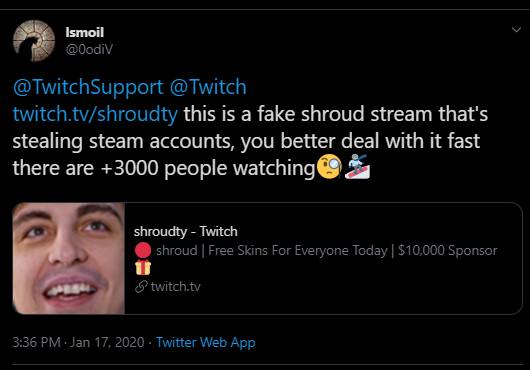Click the '$10,000 Sponsor' text in card
The width and height of the screenshot is (530, 370).
point(448,251)
